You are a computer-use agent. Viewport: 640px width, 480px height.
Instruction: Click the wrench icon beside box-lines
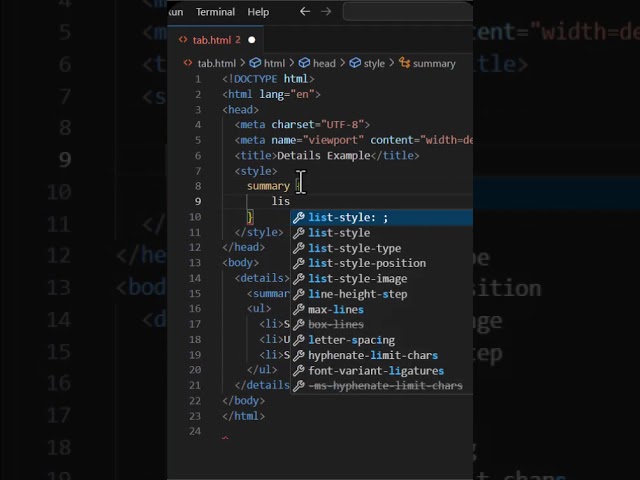(x=299, y=324)
